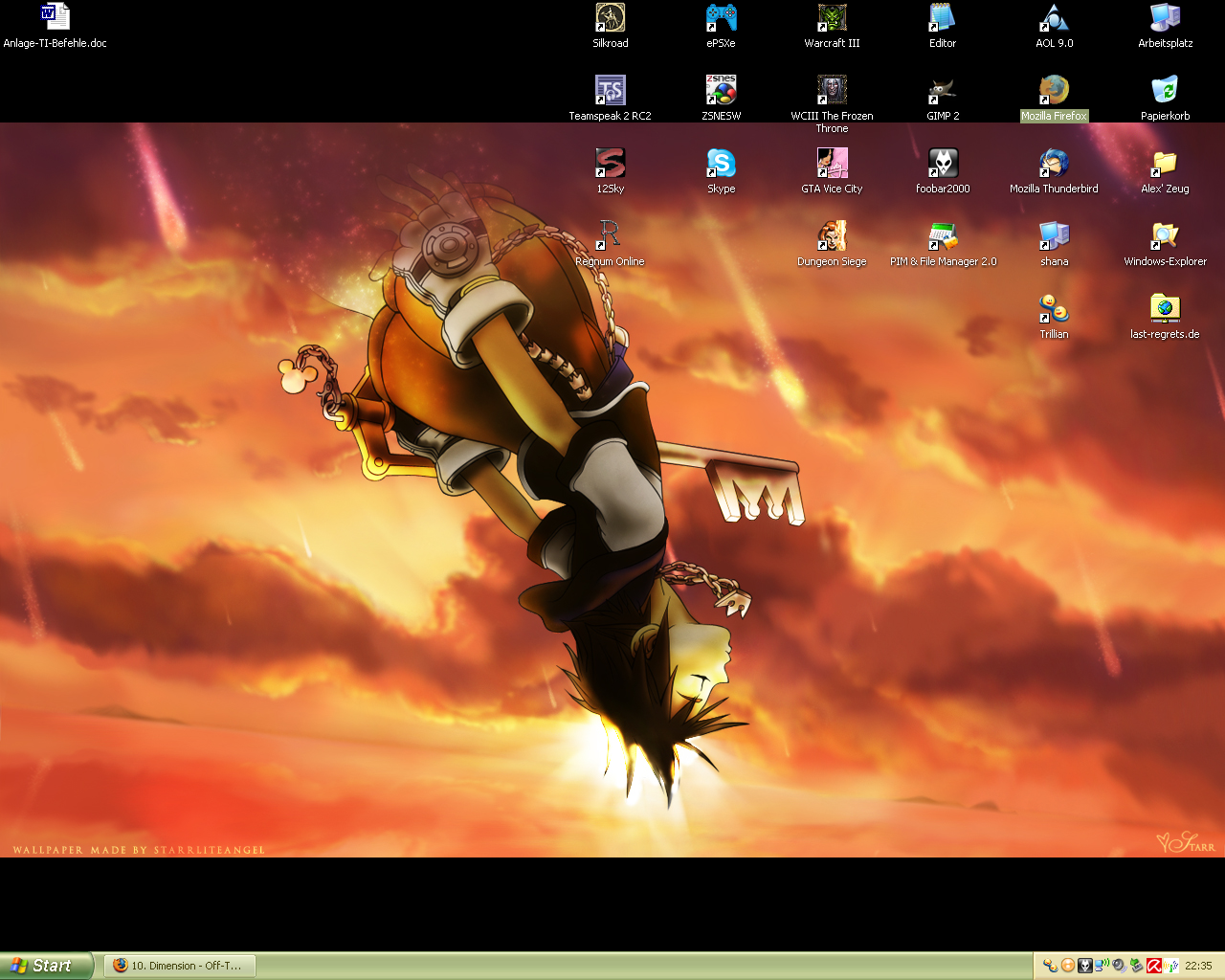Select the Silkroad desktop shortcut
This screenshot has height=980, width=1225.
pyautogui.click(x=610, y=18)
